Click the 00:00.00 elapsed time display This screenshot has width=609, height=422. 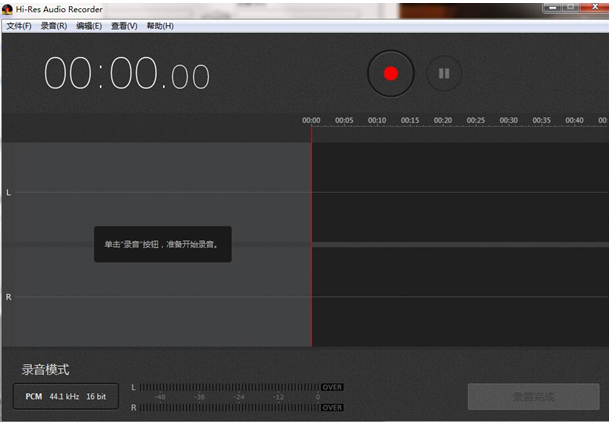coord(127,73)
